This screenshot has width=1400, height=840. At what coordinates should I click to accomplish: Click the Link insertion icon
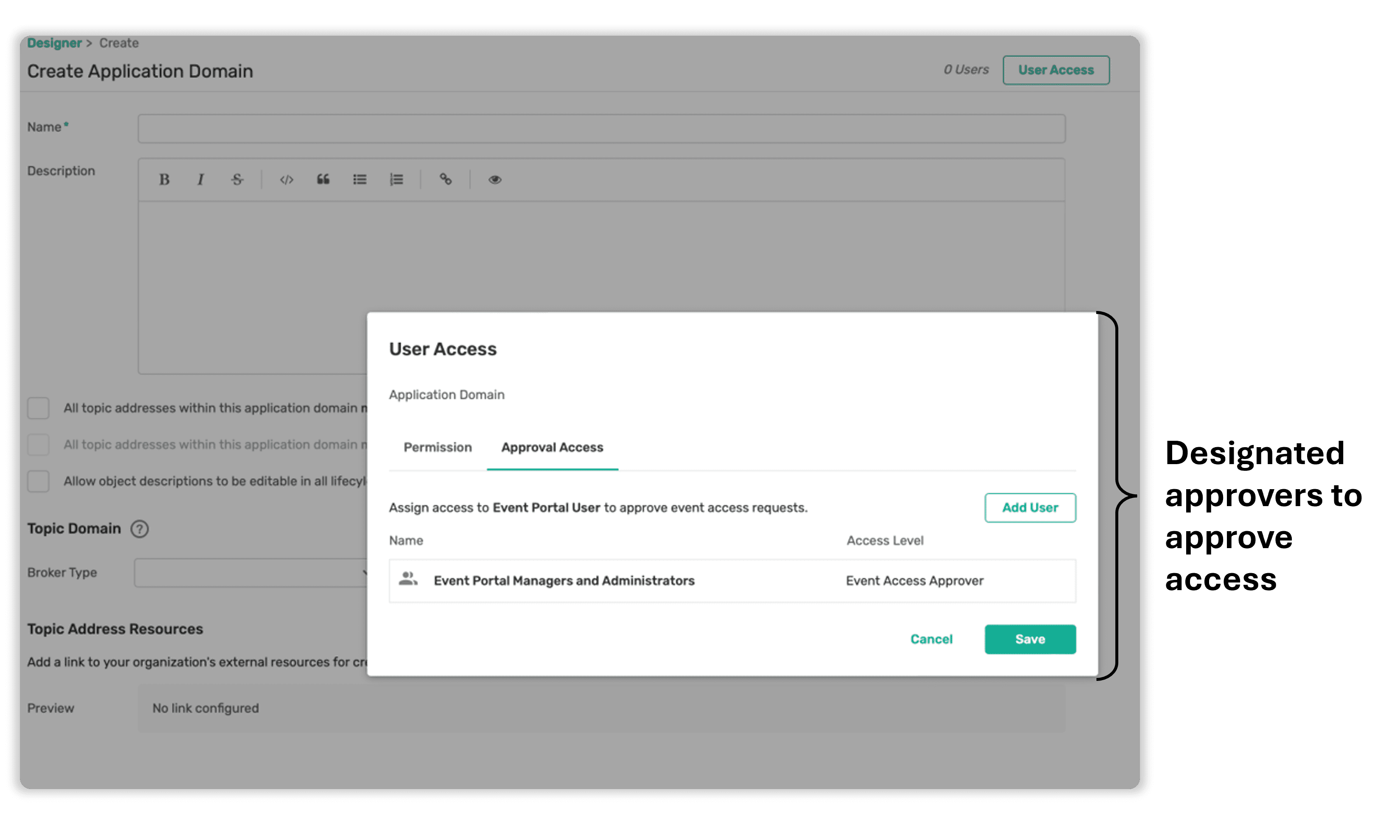(445, 179)
